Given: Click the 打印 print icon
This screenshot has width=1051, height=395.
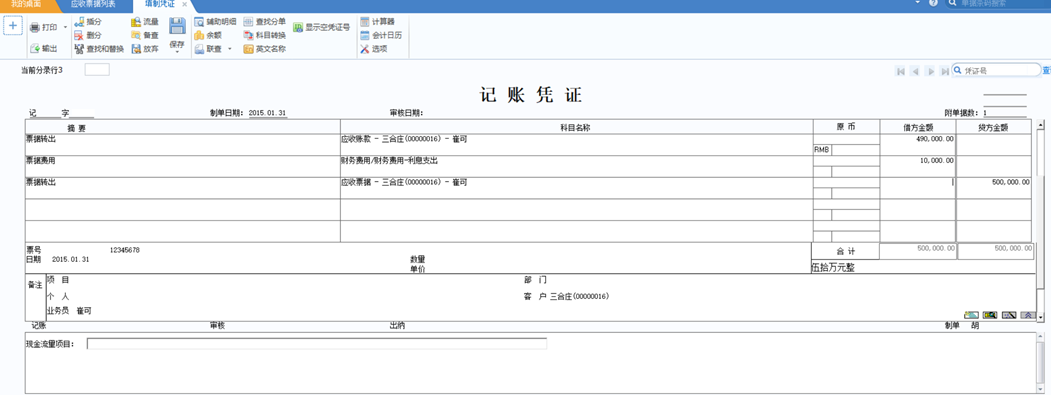Looking at the screenshot, I should pos(34,27).
